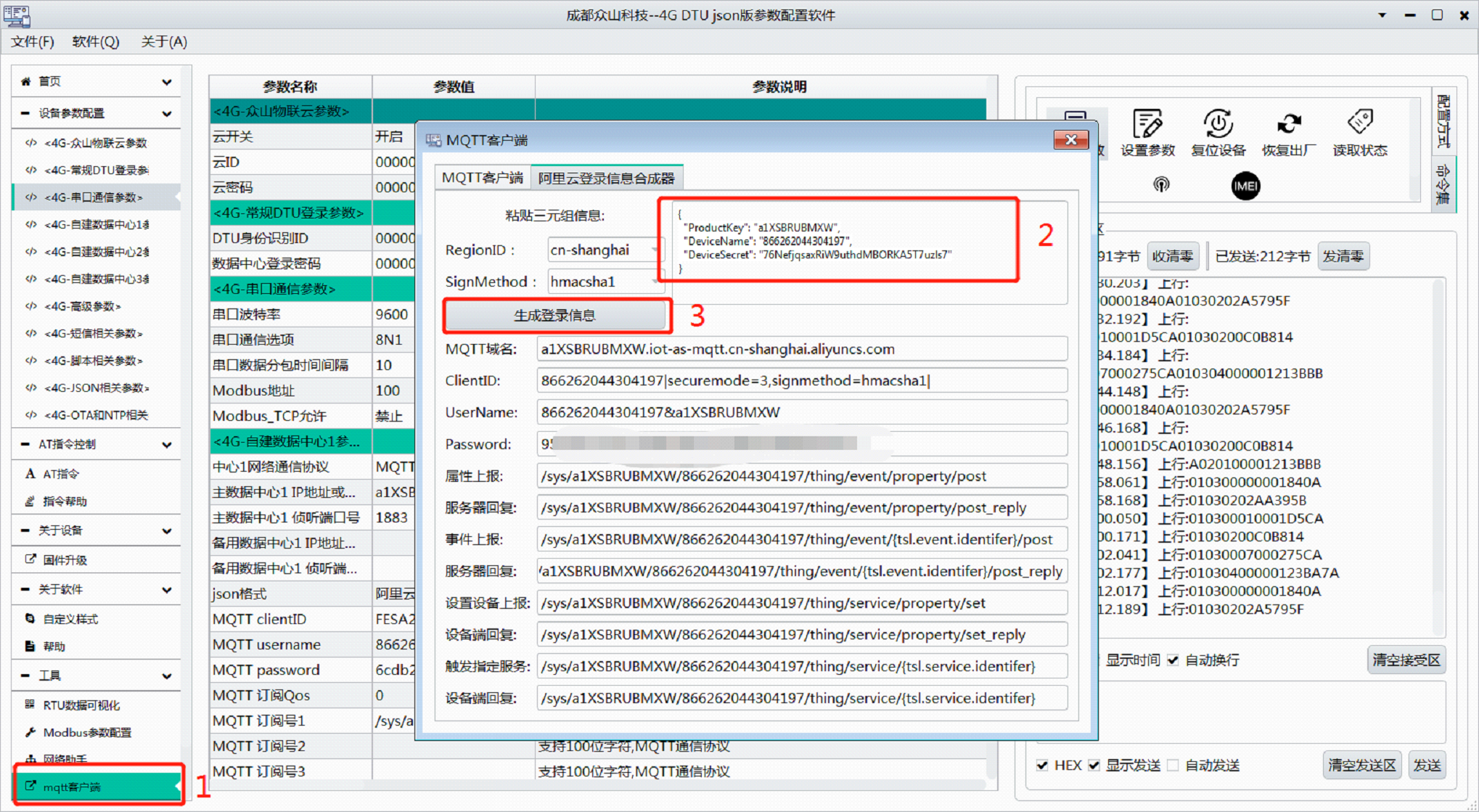Collapse the AT指令控制 section chevron
Image resolution: width=1479 pixels, height=812 pixels.
pyautogui.click(x=167, y=445)
